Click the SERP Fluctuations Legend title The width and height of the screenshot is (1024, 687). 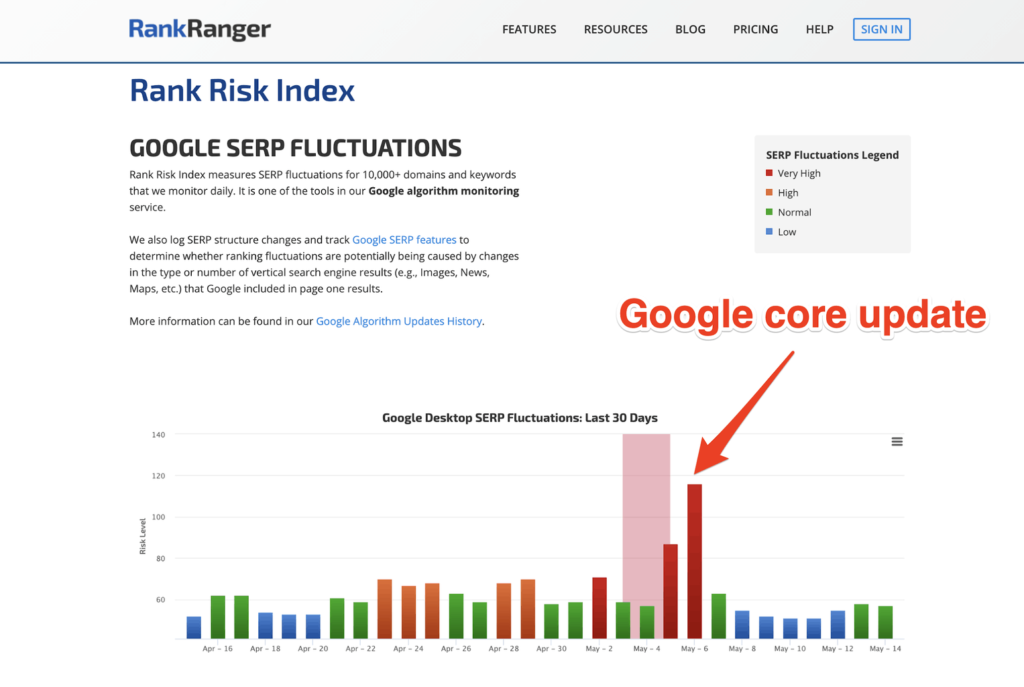(x=832, y=155)
